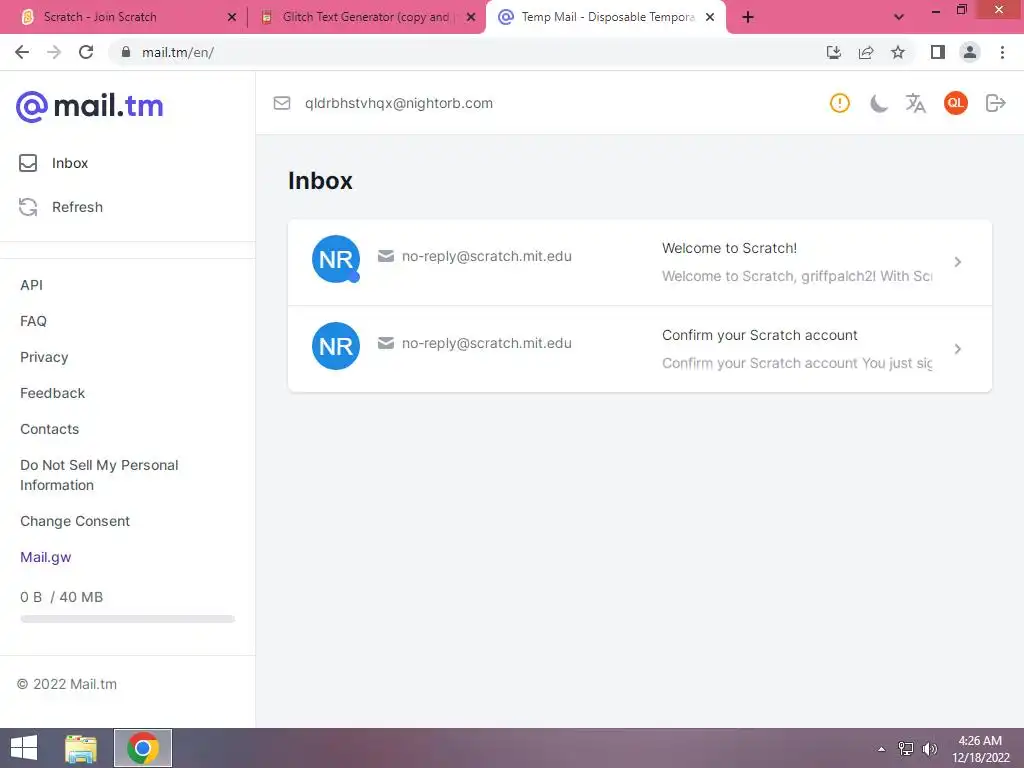Click the sender envelope icon in the Welcome row
Viewport: 1024px width, 768px height.
[386, 256]
